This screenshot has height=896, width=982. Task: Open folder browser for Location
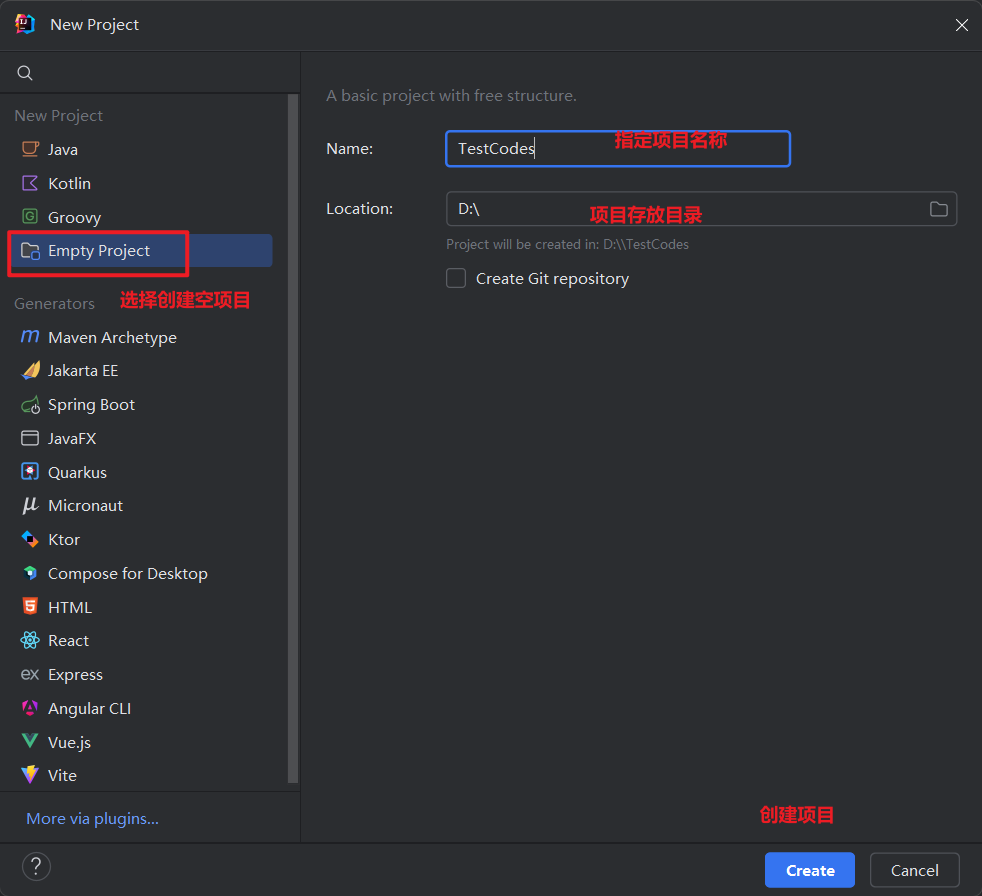pos(938,209)
